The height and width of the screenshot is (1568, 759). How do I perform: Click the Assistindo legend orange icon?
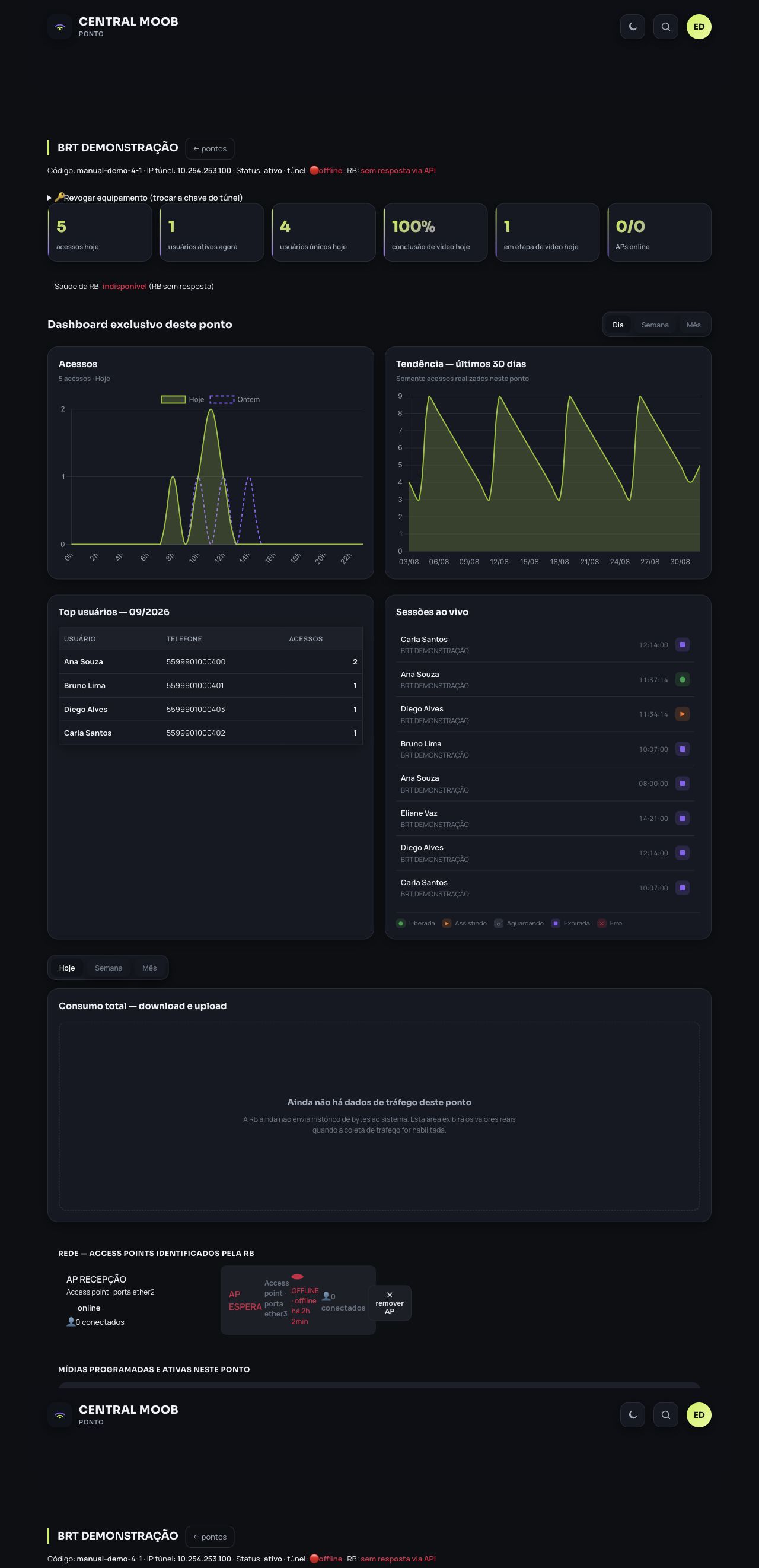[447, 923]
